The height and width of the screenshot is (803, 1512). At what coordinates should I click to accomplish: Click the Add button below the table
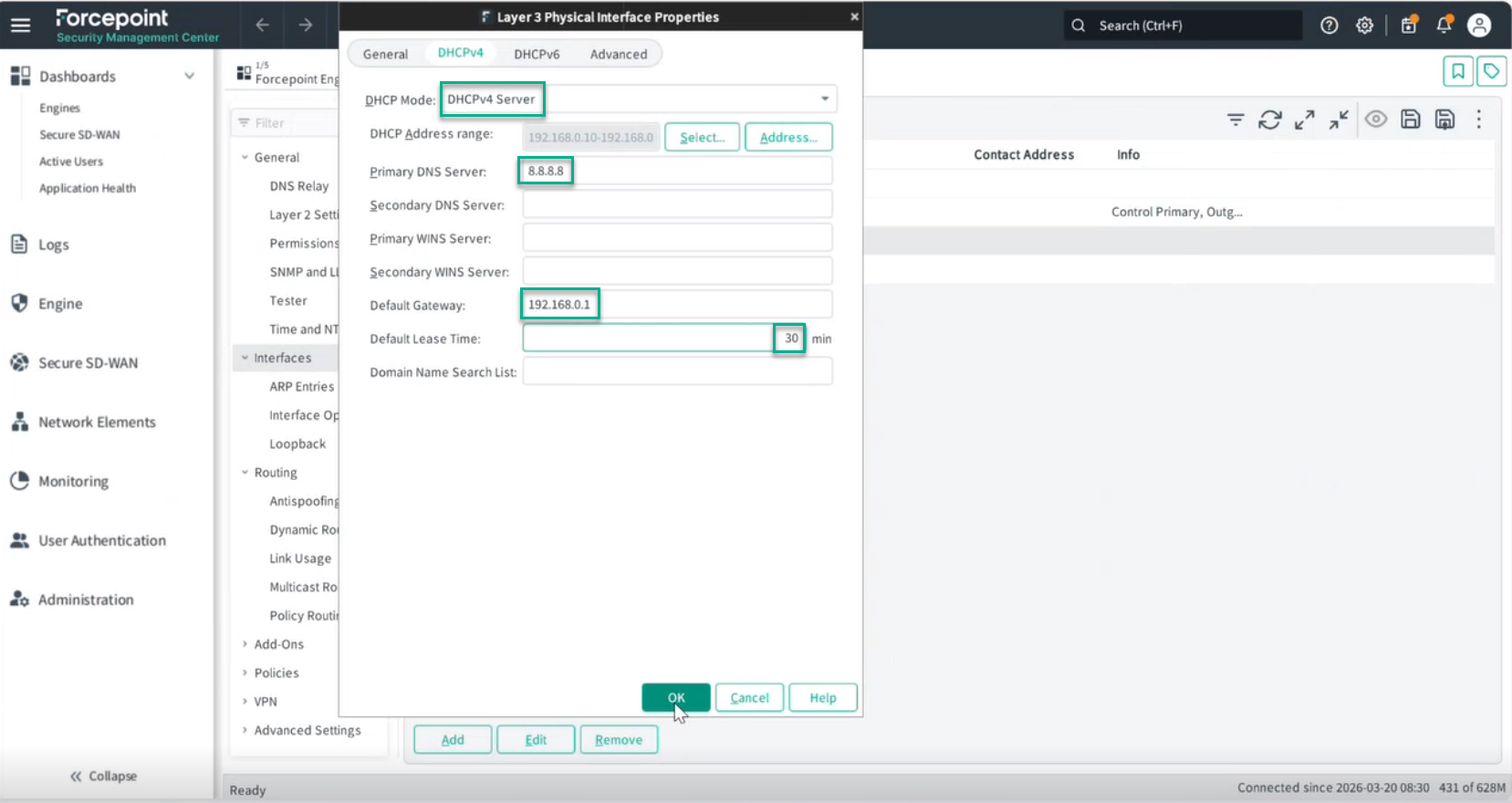(x=453, y=740)
